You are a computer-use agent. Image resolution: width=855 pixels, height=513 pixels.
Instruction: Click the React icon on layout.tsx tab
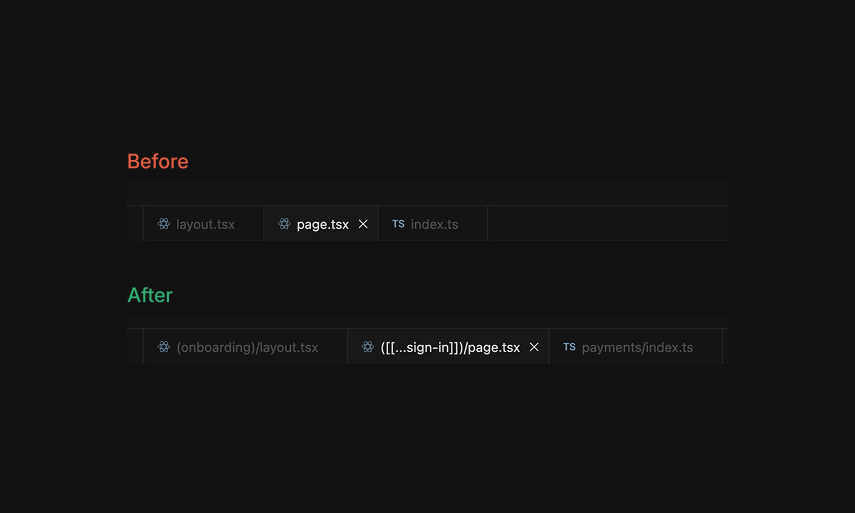tap(164, 224)
